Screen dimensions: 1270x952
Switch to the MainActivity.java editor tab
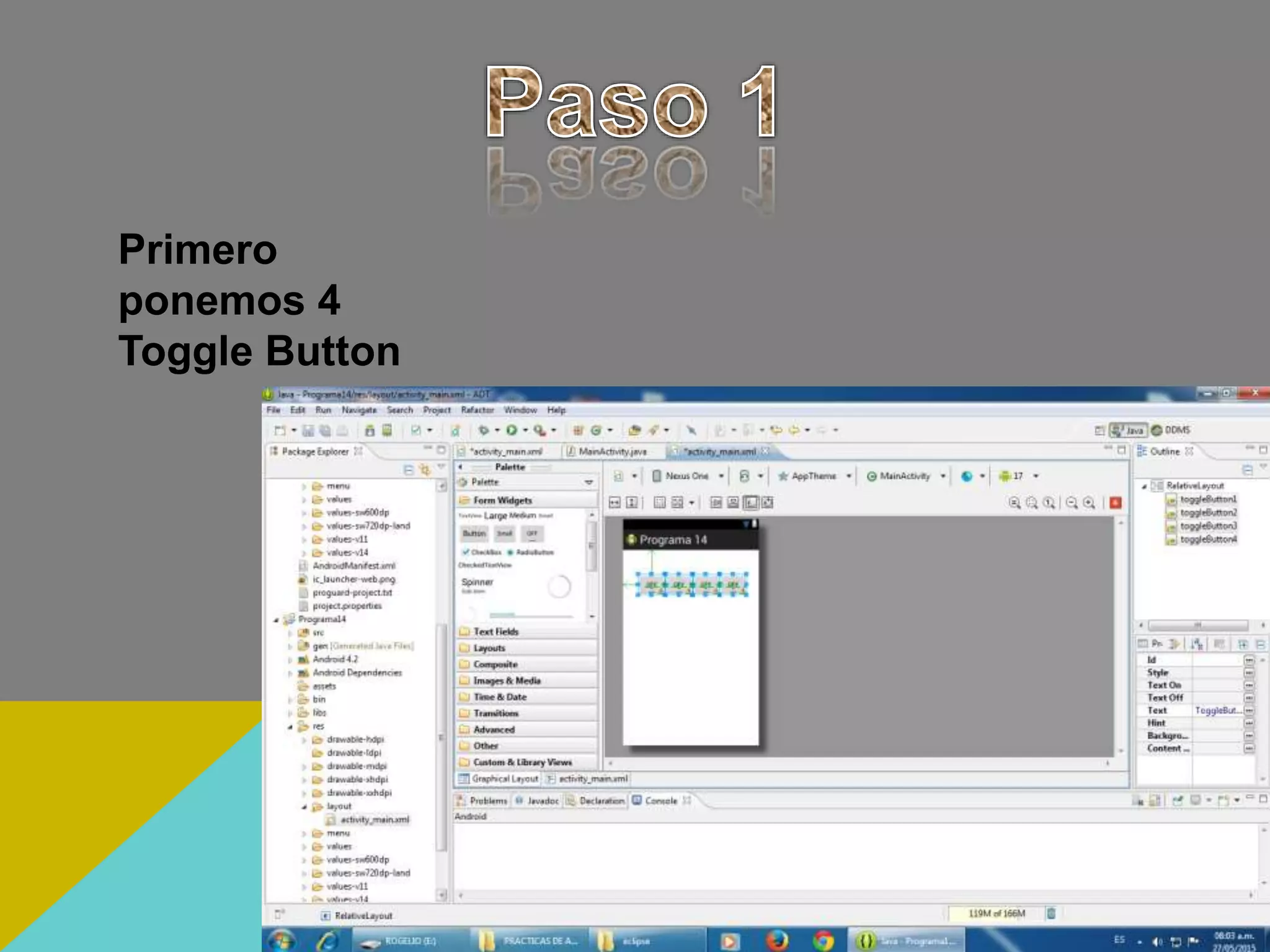612,451
